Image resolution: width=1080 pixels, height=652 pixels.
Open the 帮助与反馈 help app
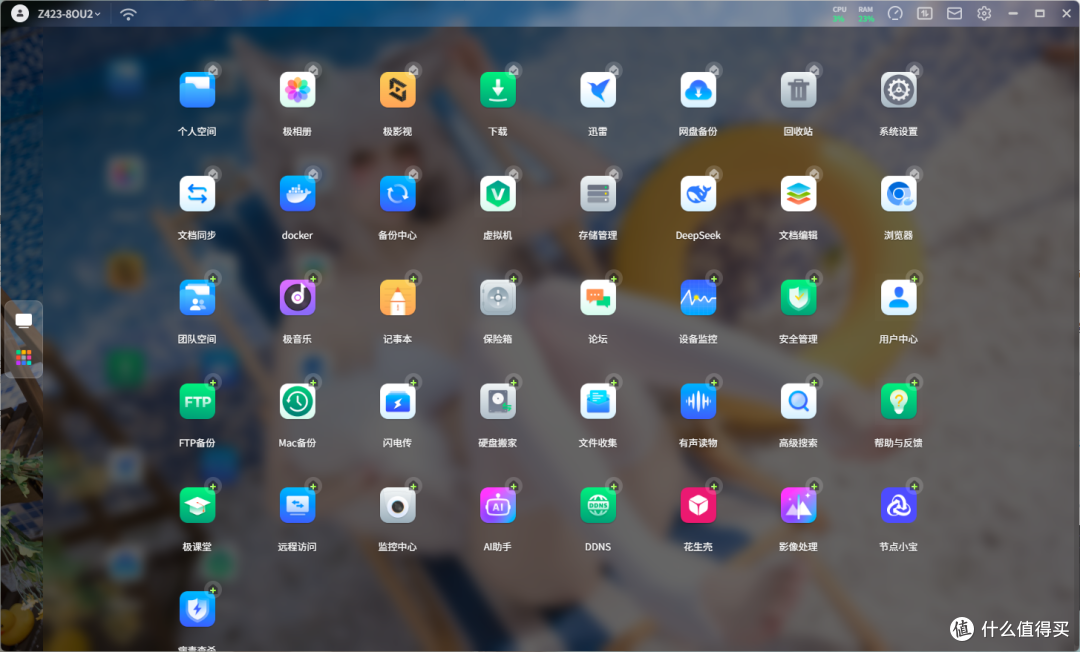pos(899,402)
